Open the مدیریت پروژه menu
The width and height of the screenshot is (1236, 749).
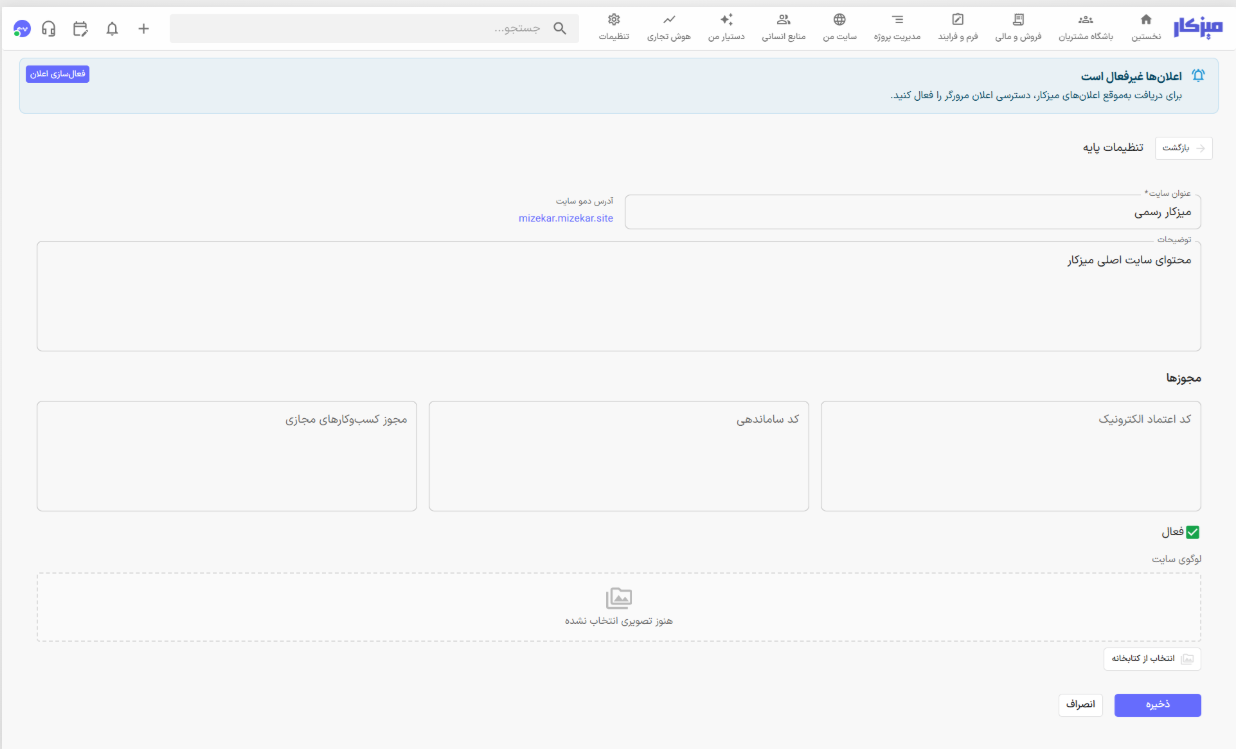[x=897, y=27]
